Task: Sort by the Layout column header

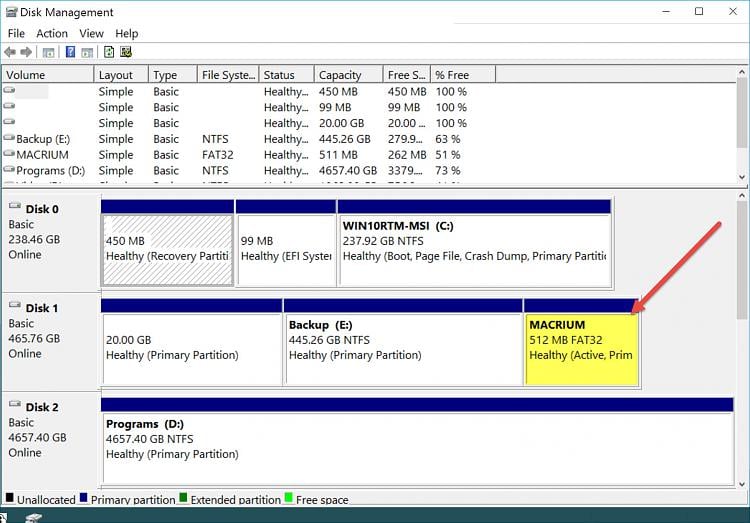Action: [x=121, y=75]
